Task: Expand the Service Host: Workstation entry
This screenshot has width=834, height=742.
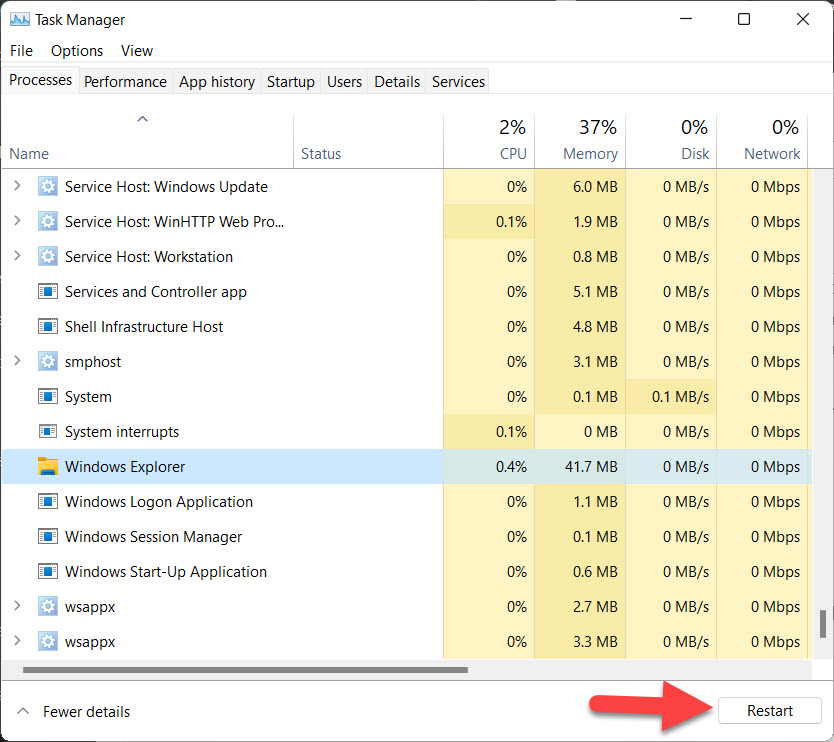Action: [x=17, y=257]
